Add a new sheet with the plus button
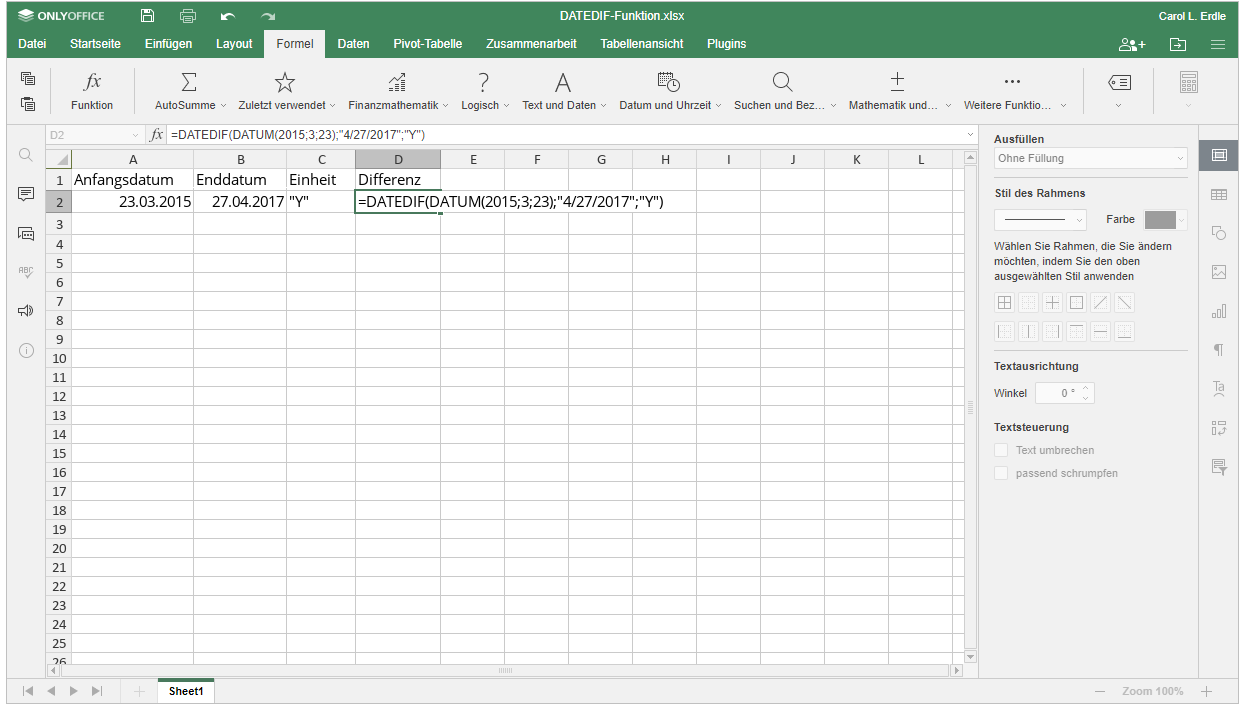 pyautogui.click(x=139, y=691)
